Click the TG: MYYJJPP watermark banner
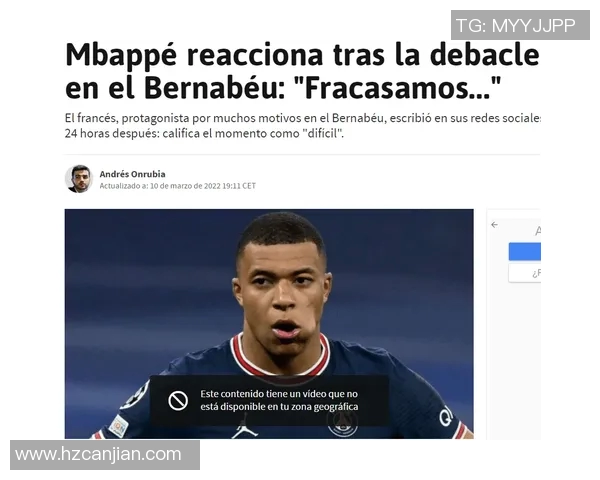Screen dimensions: 600x480 pyautogui.click(x=520, y=25)
